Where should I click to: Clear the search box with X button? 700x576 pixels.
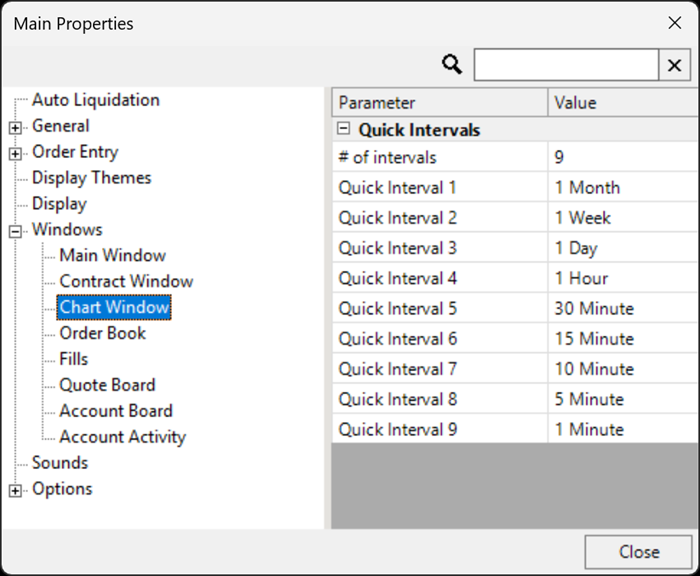pyautogui.click(x=674, y=65)
